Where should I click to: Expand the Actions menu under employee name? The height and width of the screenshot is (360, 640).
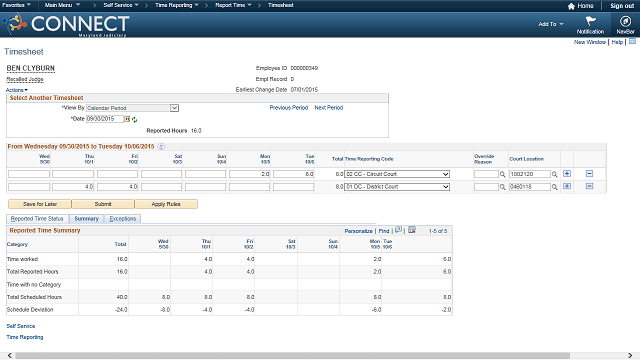click(x=17, y=90)
